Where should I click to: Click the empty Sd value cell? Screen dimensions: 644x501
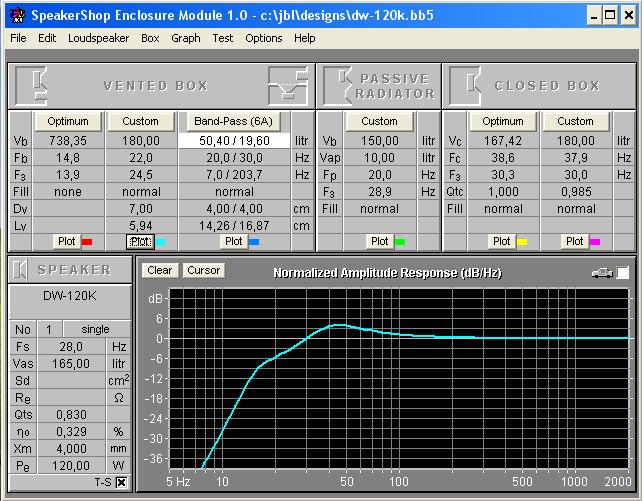71,381
